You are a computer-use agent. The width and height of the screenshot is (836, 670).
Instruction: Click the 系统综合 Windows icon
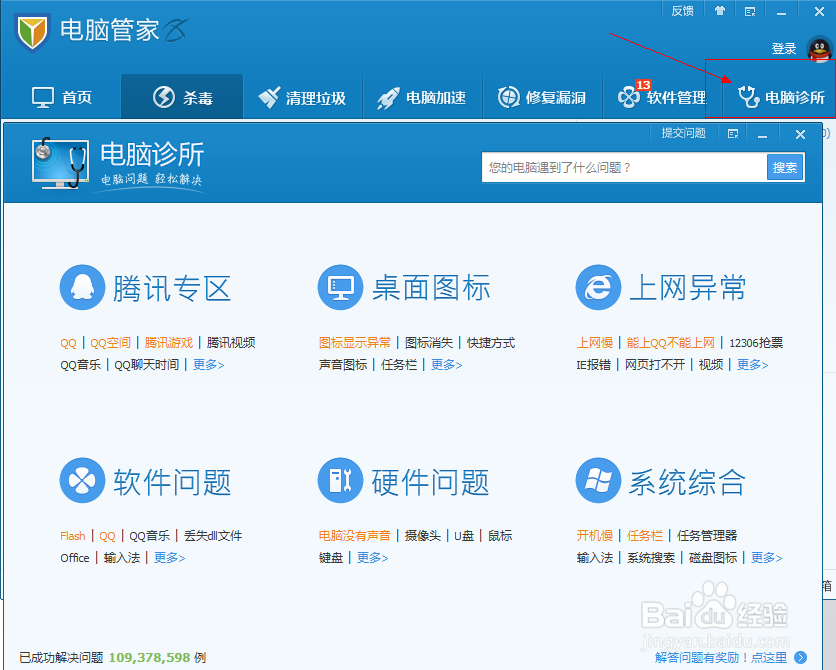point(598,480)
